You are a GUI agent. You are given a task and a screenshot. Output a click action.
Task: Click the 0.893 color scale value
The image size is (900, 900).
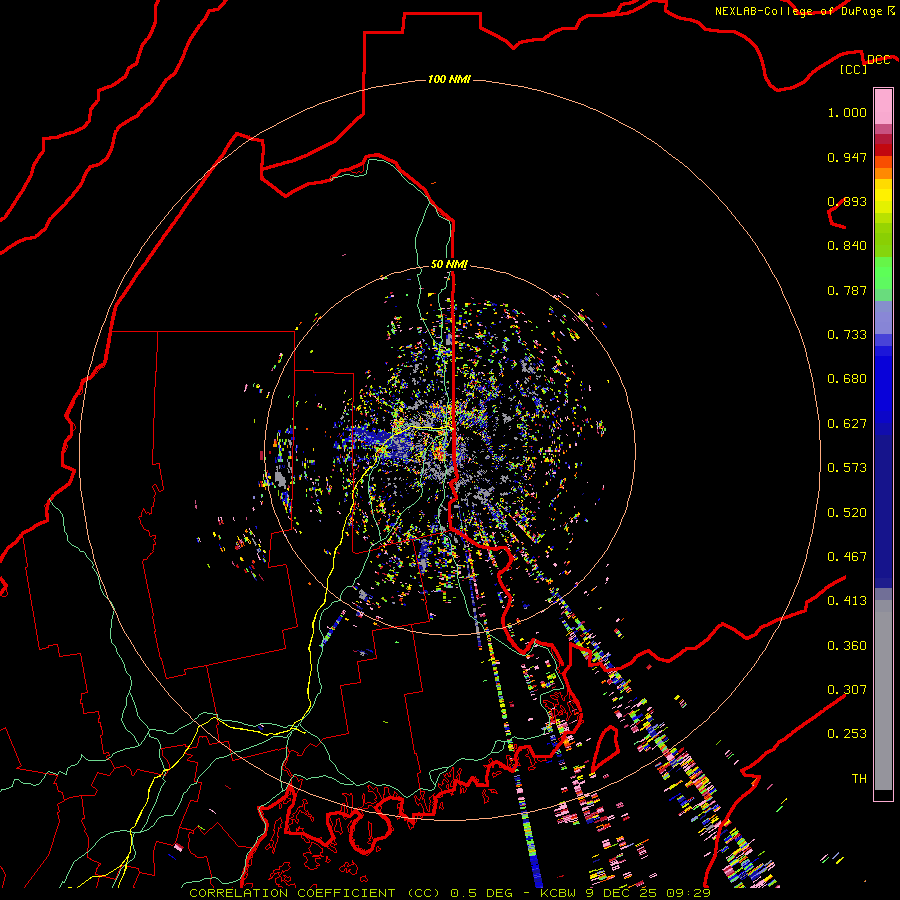point(847,201)
